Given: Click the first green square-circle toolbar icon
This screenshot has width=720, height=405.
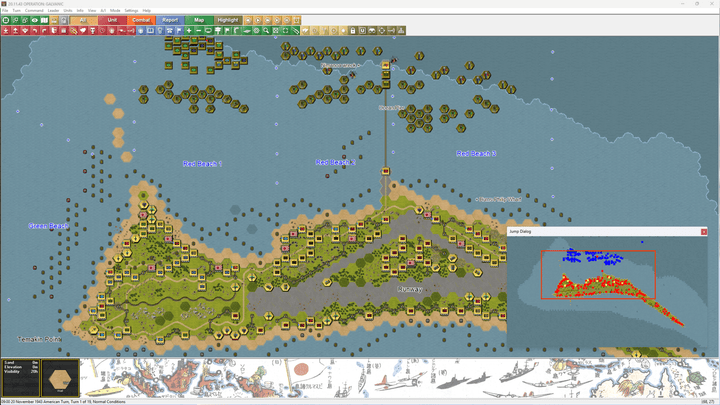Looking at the screenshot, I should tap(6, 20).
